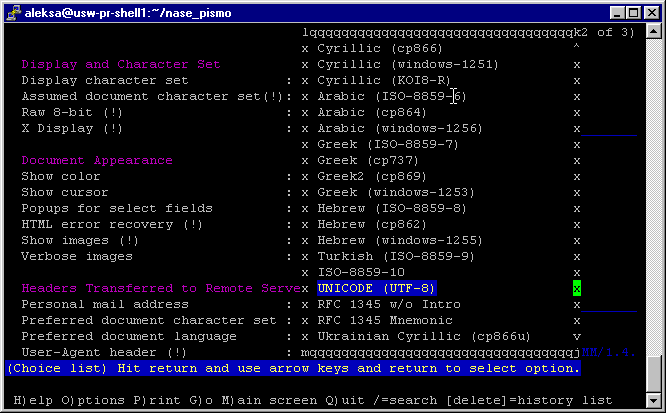
Task: Maximize the terminal window
Action: point(631,11)
